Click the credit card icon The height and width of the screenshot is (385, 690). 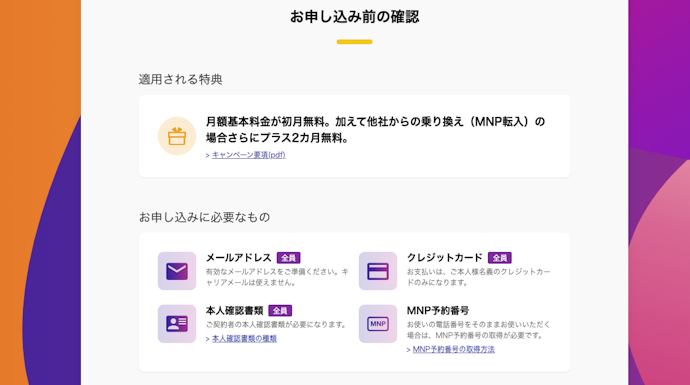coord(378,271)
